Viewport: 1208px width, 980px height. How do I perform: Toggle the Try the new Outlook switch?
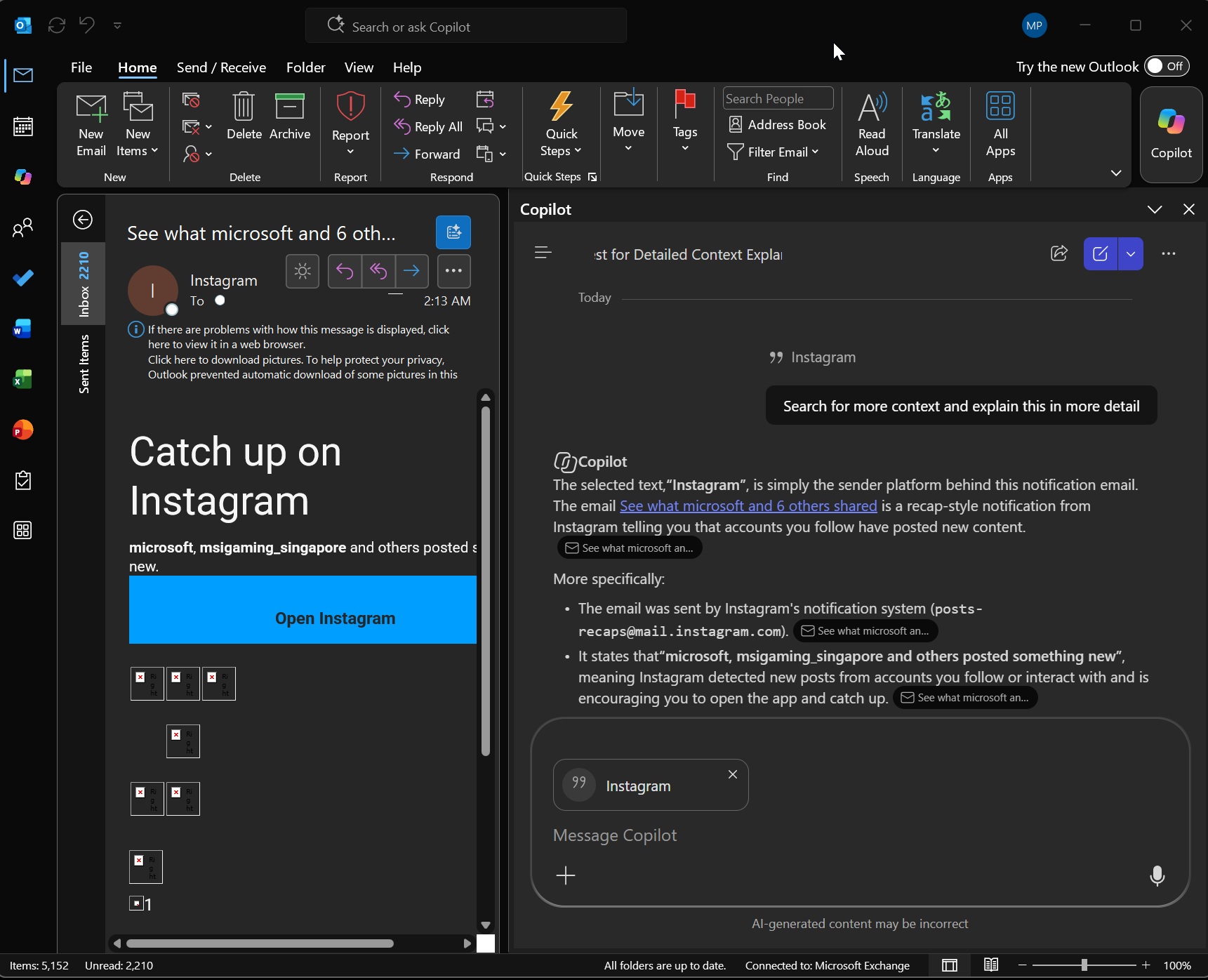1167,67
